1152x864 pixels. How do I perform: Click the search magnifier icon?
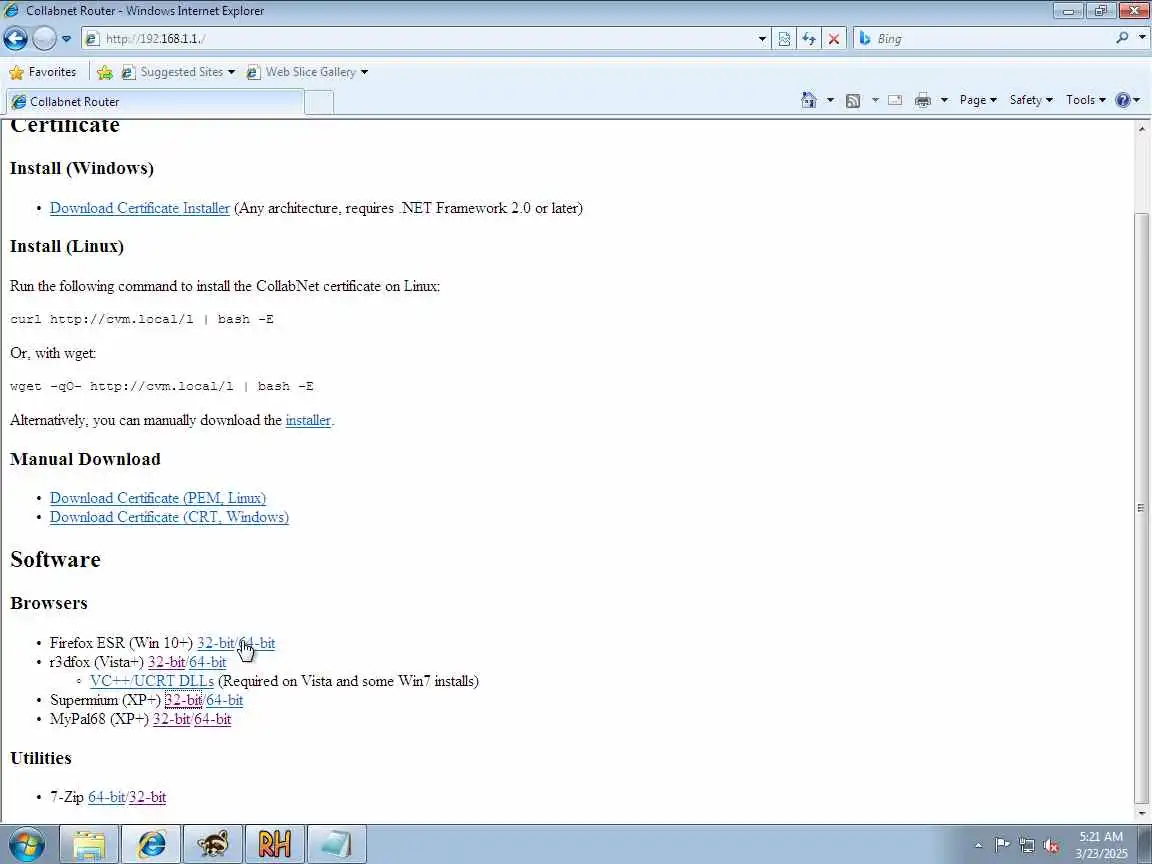click(x=1122, y=38)
